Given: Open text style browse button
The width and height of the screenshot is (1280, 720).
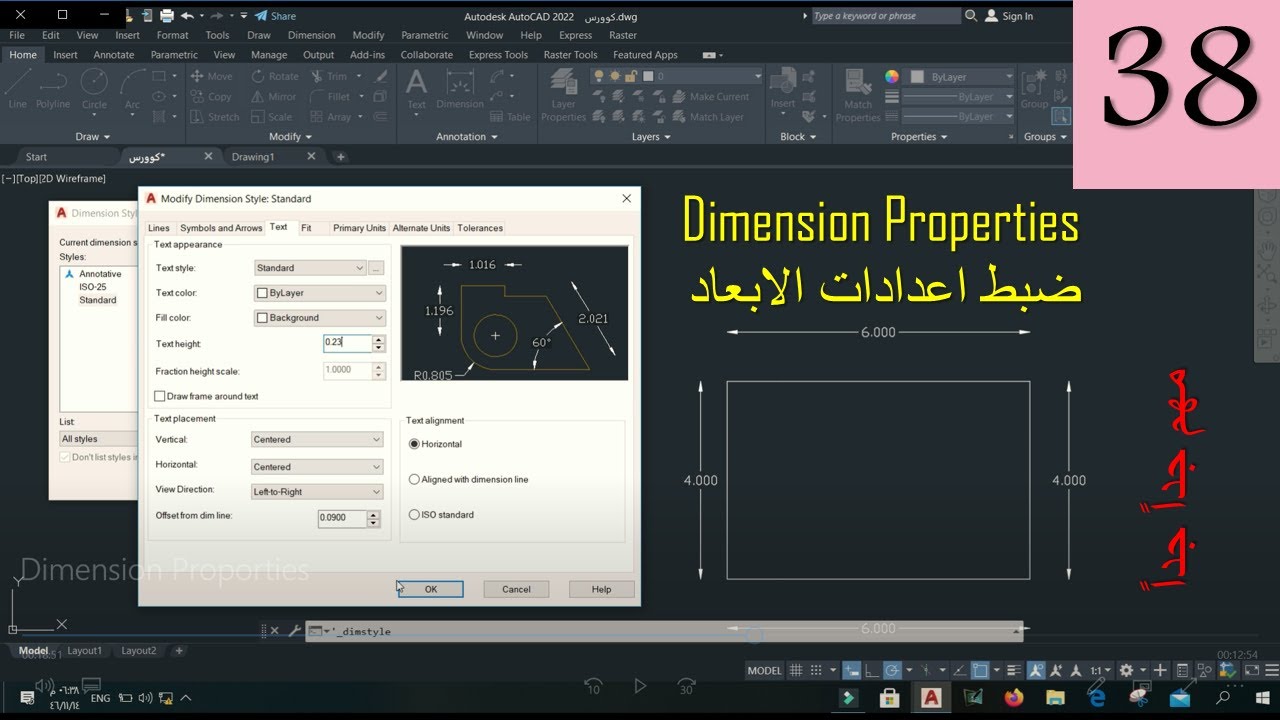Looking at the screenshot, I should click(x=377, y=268).
